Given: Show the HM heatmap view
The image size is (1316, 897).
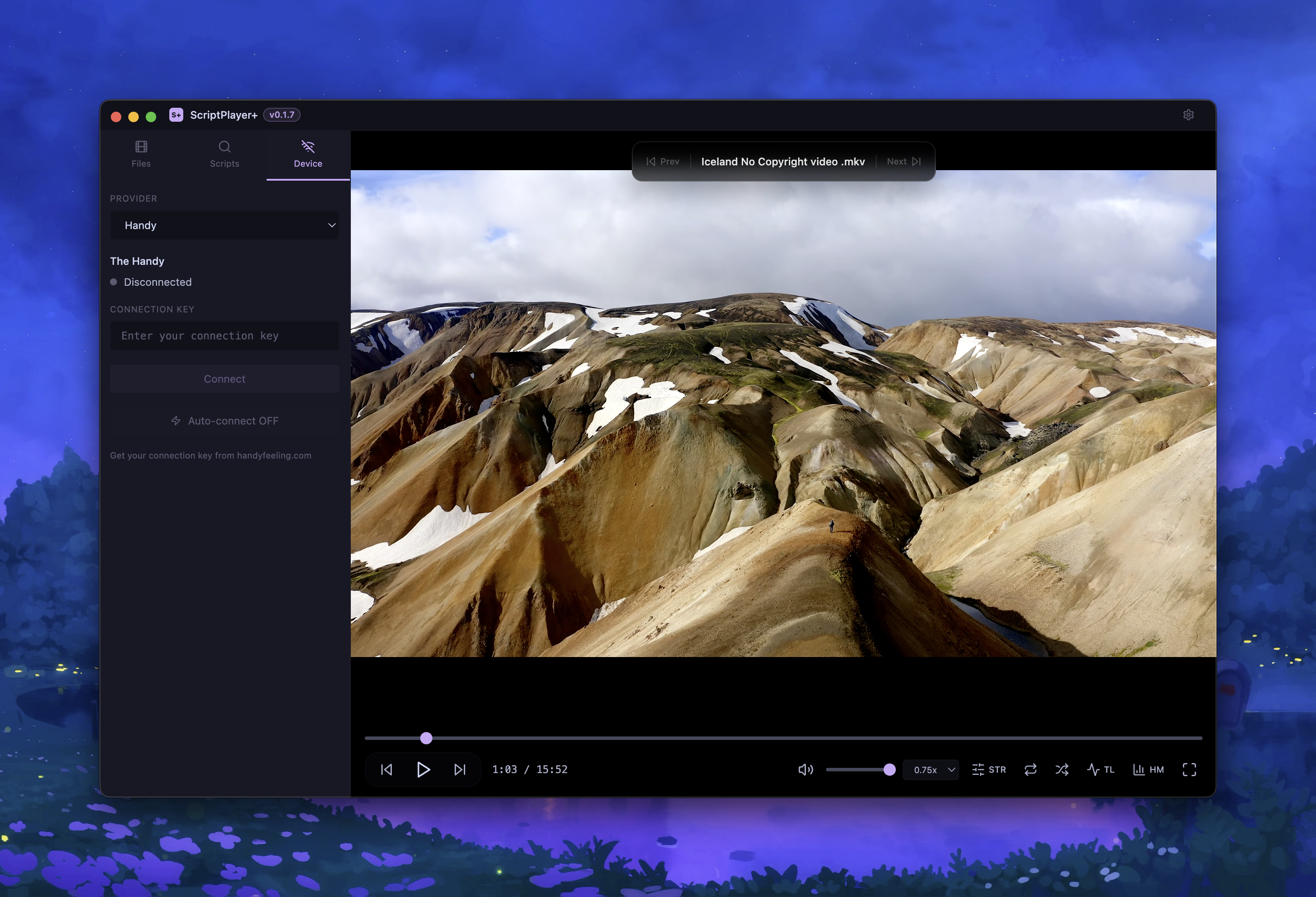Looking at the screenshot, I should (x=1148, y=770).
